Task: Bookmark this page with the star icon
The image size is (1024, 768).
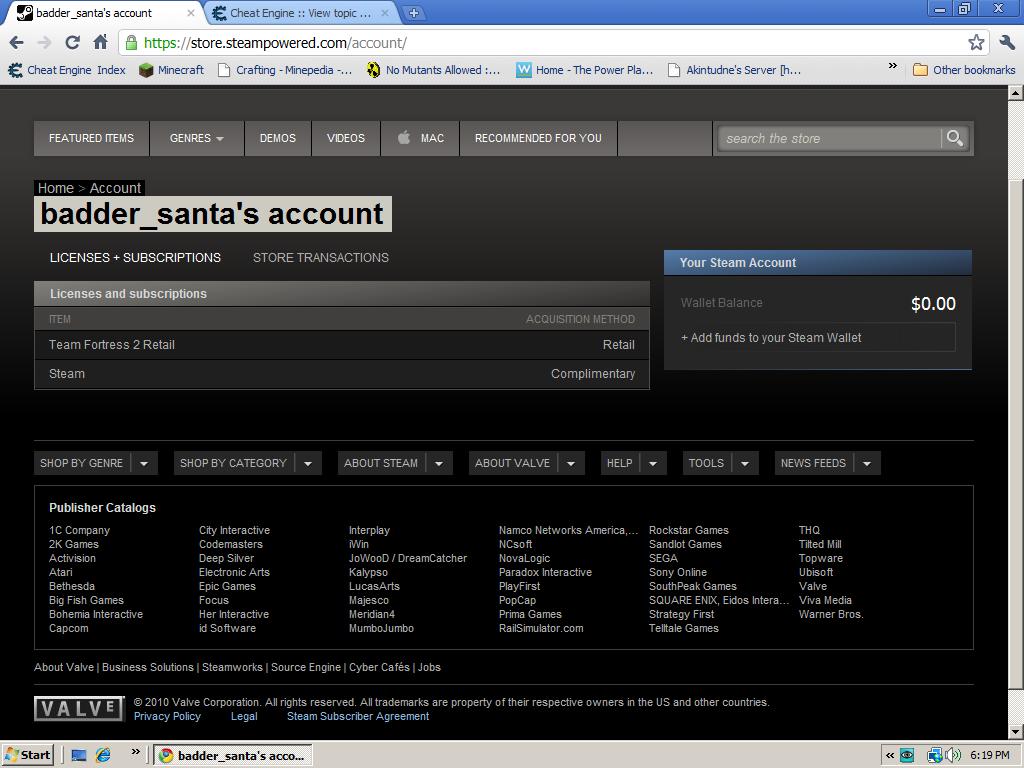Action: tap(976, 43)
